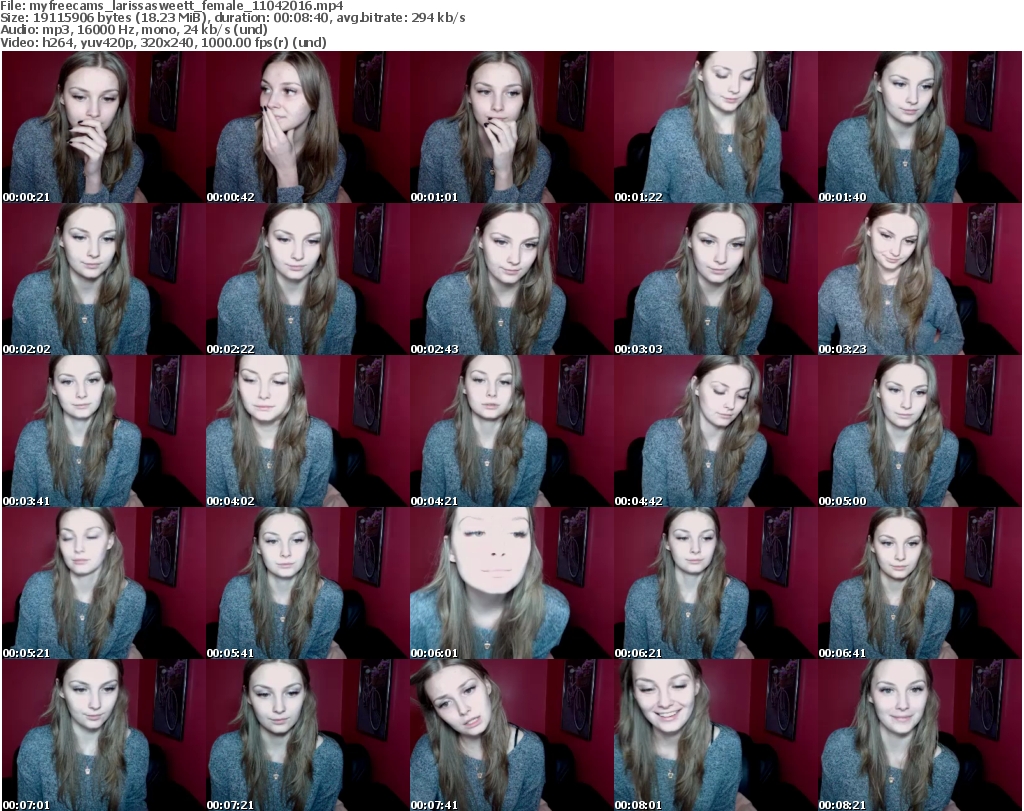Open the frame at 00:02:43

pyautogui.click(x=511, y=279)
